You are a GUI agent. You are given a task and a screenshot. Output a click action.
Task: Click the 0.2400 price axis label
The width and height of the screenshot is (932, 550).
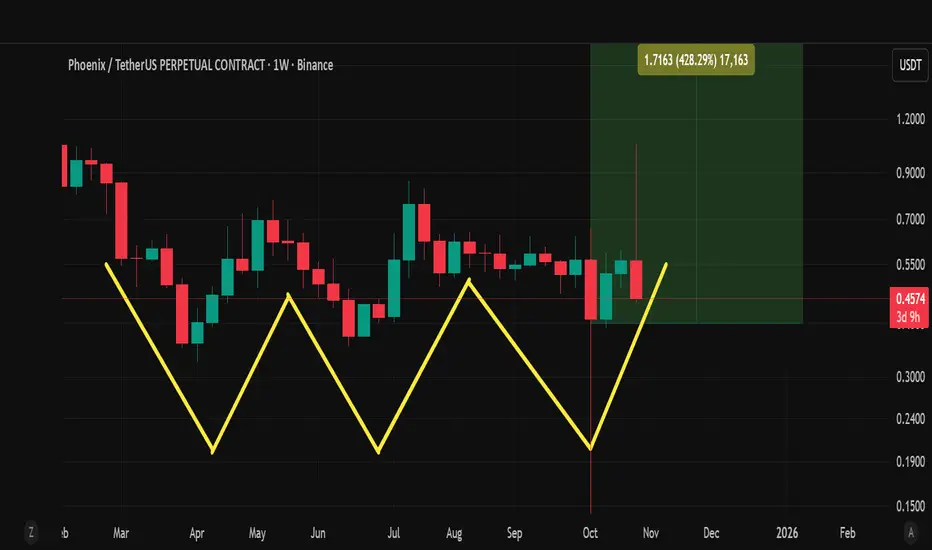[x=911, y=419]
